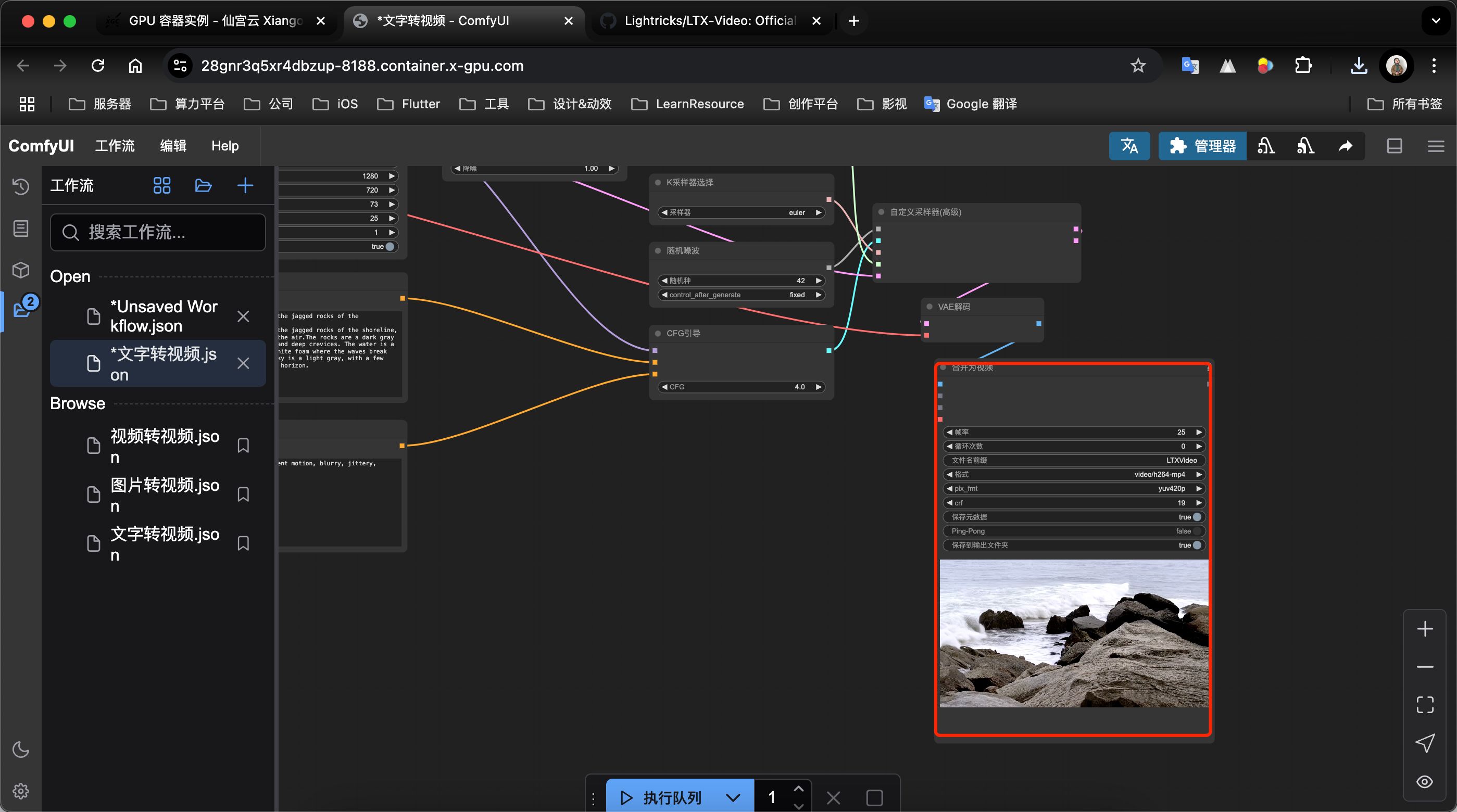Toggle the bottom panel icon
Screen dimensions: 1457x812
click(x=1394, y=146)
